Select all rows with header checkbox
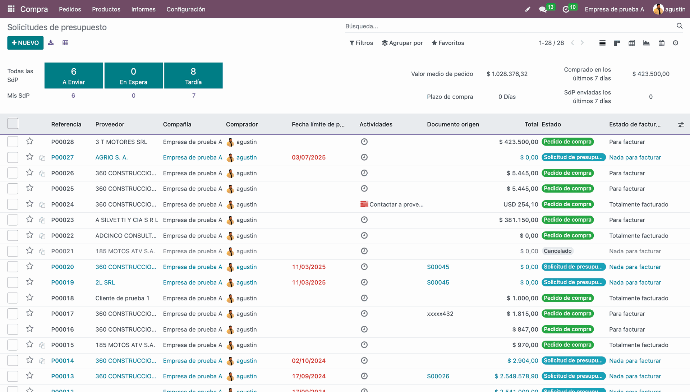Image resolution: width=690 pixels, height=392 pixels. tap(13, 124)
